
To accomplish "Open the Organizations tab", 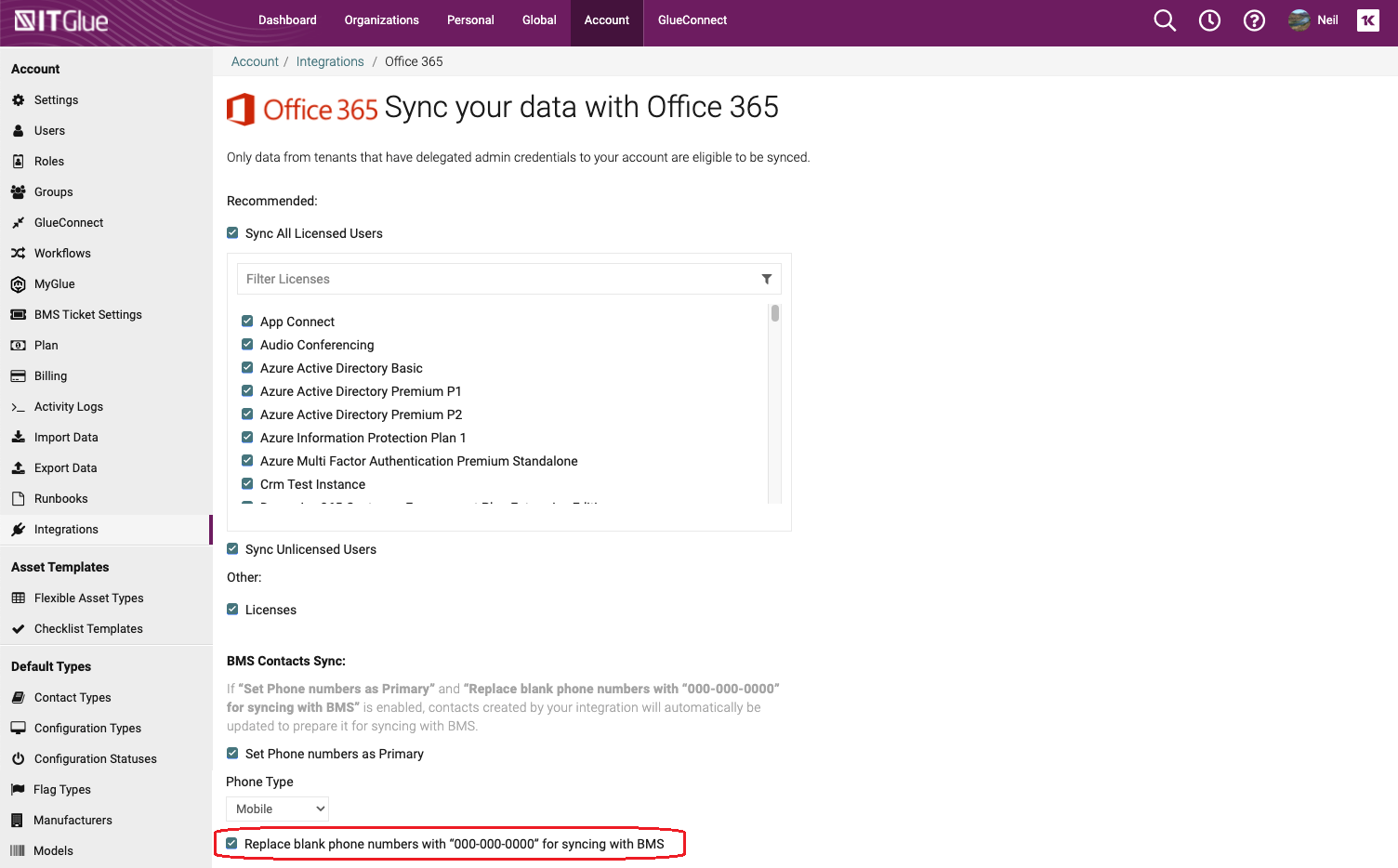I will 381,20.
